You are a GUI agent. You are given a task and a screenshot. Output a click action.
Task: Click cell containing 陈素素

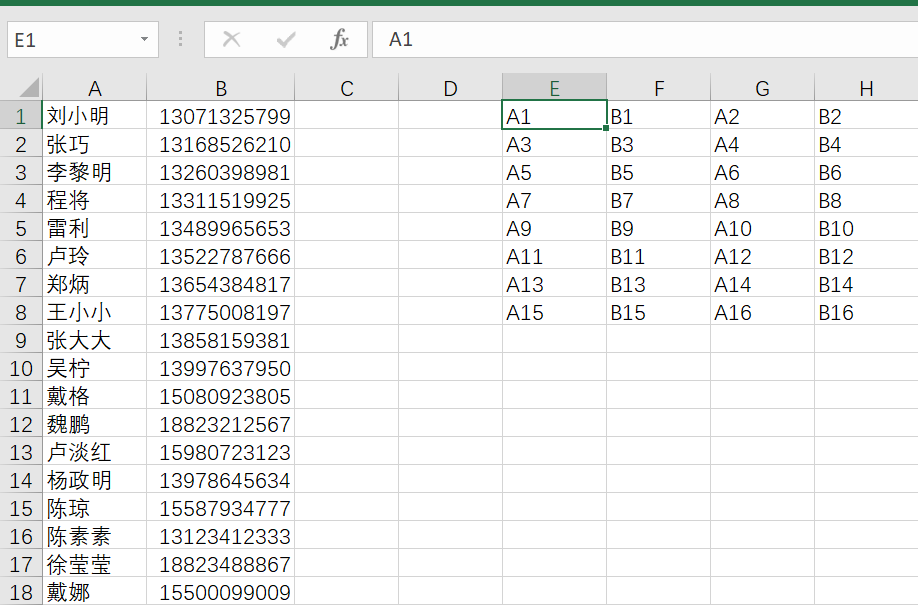pyautogui.click(x=95, y=537)
